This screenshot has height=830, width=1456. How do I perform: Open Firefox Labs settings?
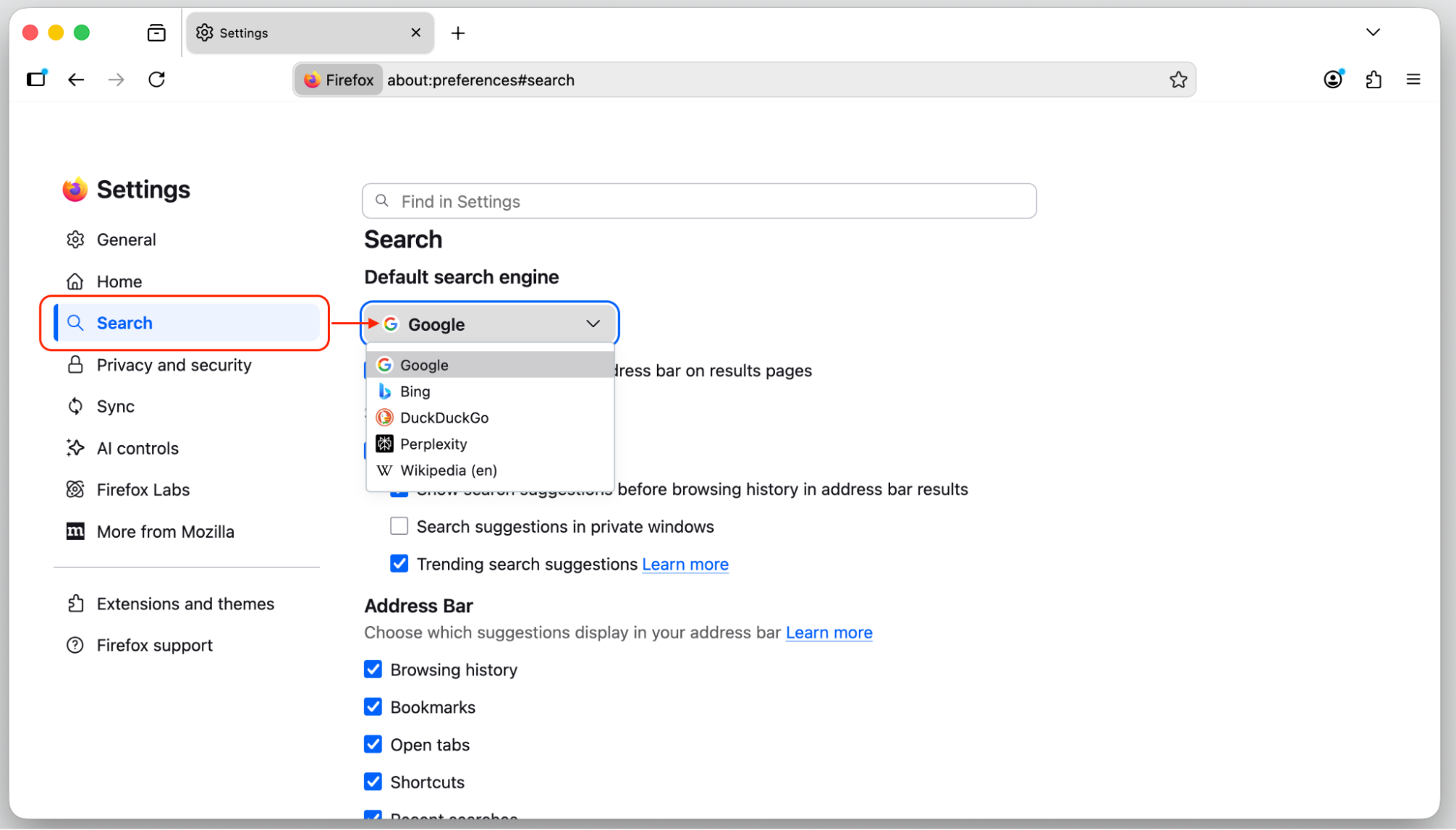pos(186,489)
